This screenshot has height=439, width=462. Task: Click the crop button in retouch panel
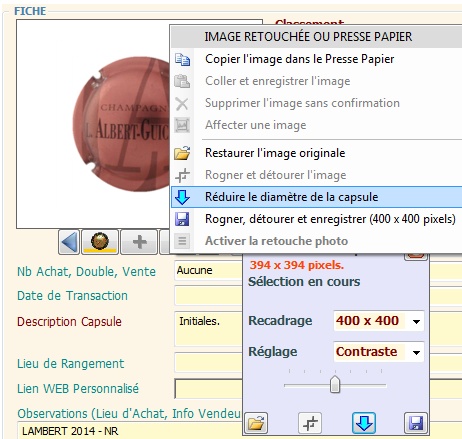click(310, 423)
